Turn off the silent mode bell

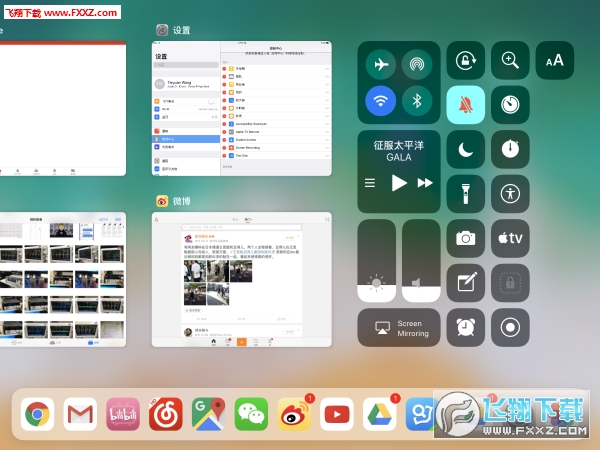point(466,104)
